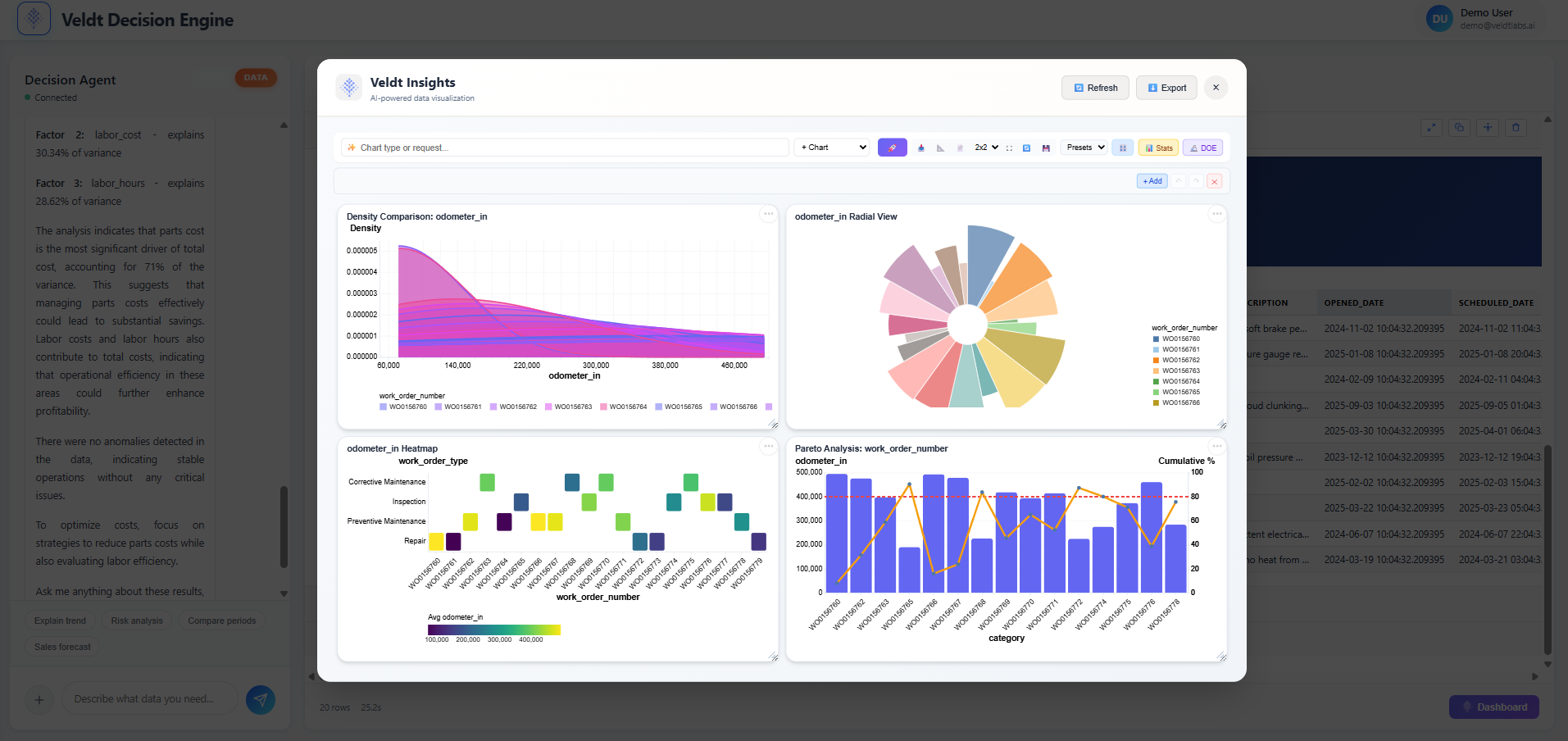
Task: Open the Density Comparison chart options menu
Action: click(768, 214)
